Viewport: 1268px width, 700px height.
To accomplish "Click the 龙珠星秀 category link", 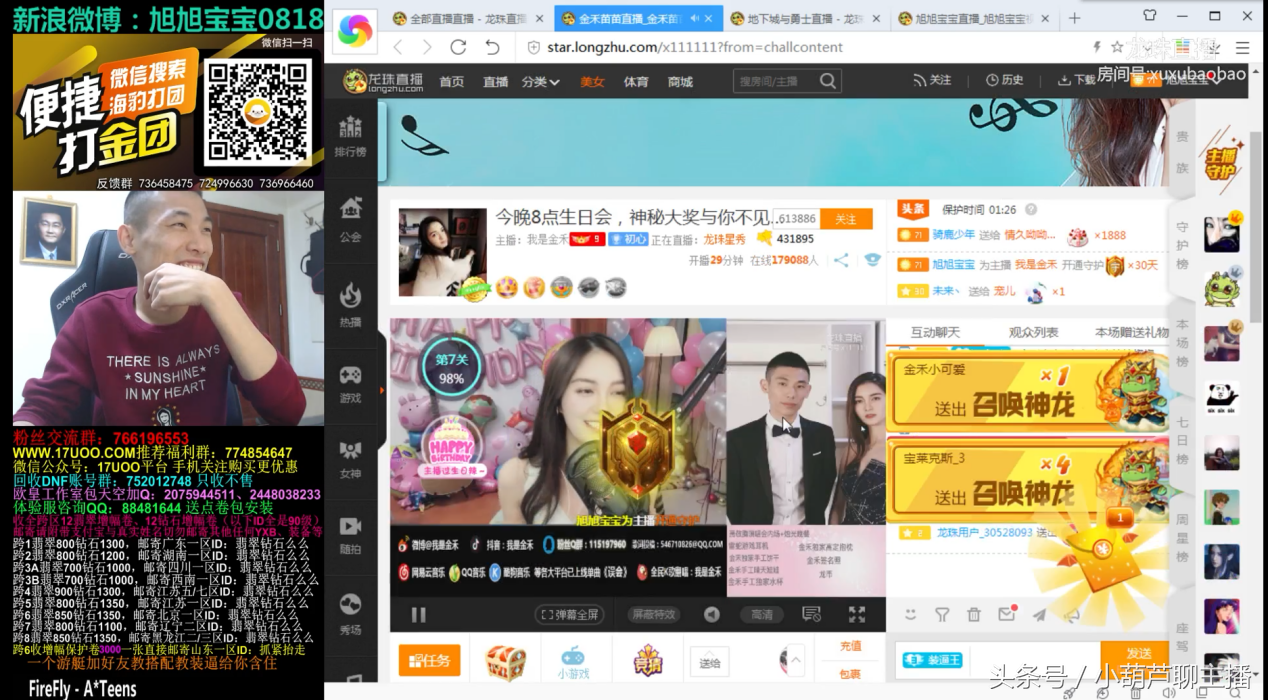I will 725,239.
